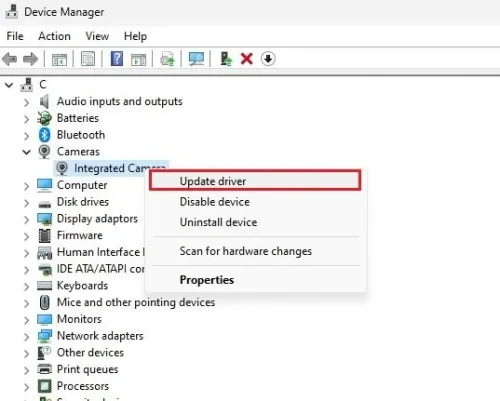Click the Device Manager title bar icon
This screenshot has height=401, width=500.
12,11
